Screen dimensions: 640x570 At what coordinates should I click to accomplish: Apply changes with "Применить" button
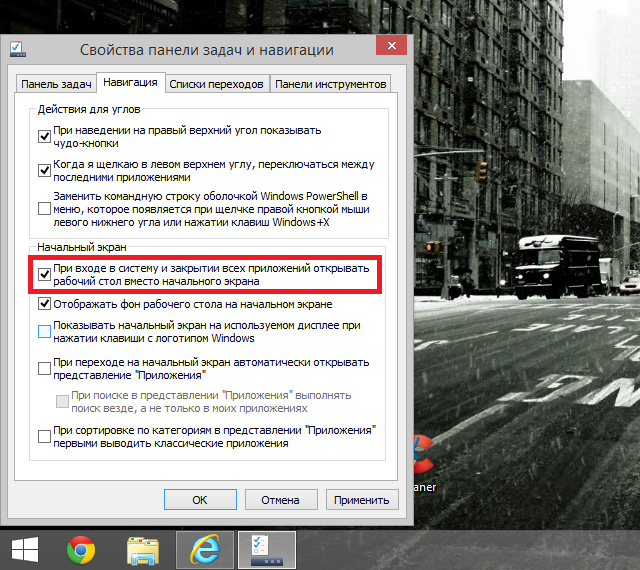pos(361,500)
